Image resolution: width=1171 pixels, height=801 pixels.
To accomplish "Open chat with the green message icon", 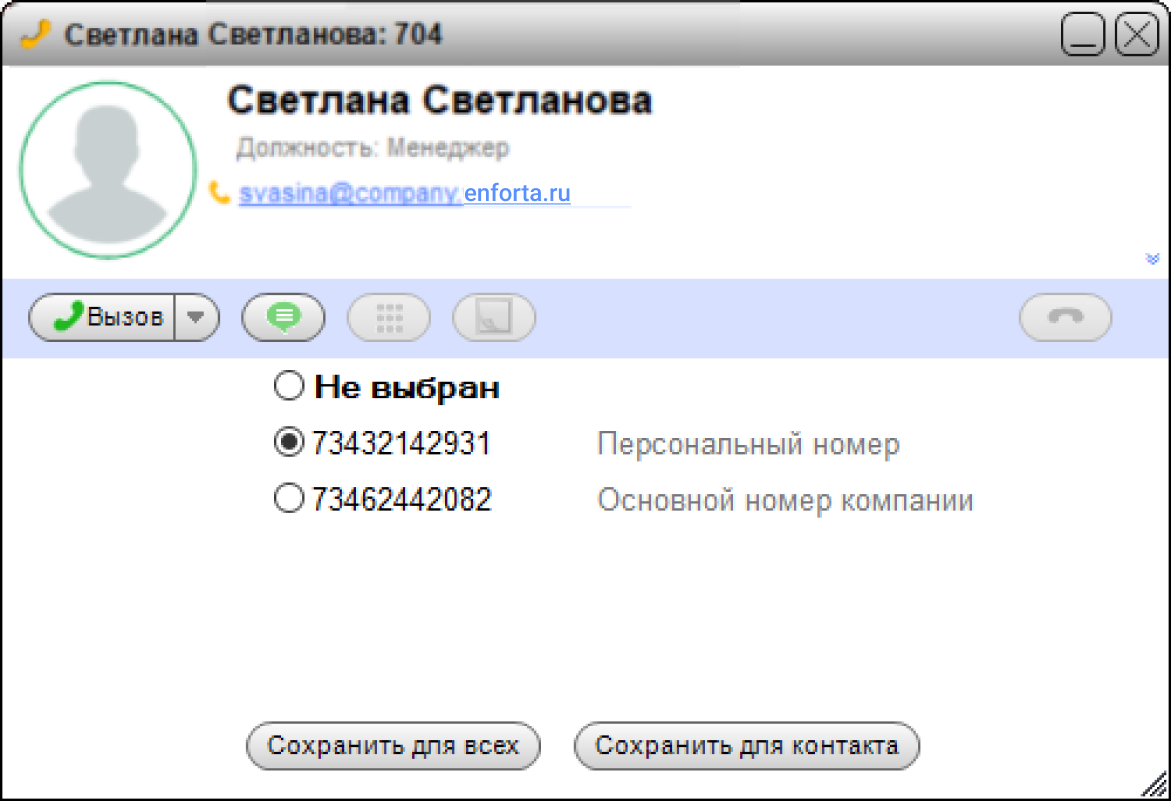I will click(x=283, y=317).
